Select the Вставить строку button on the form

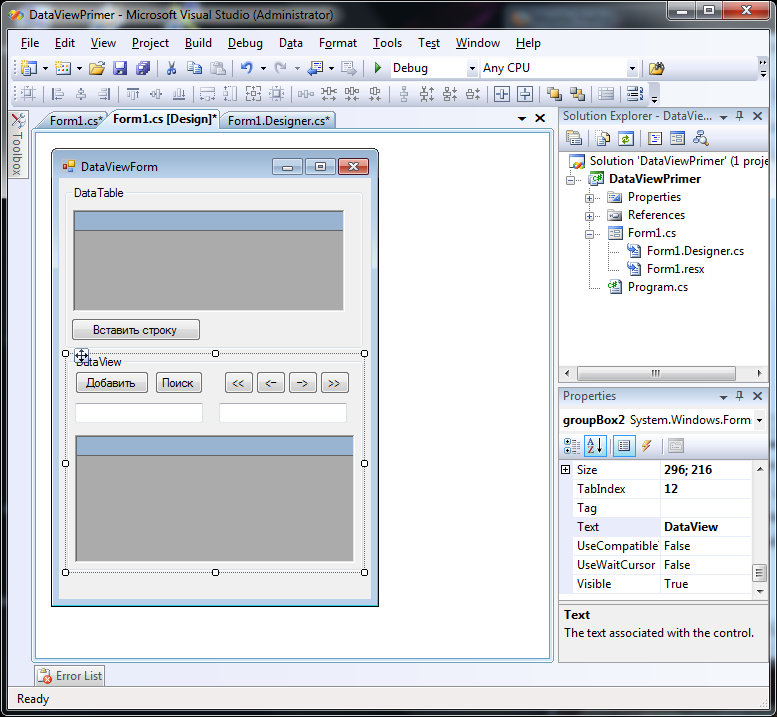tap(136, 330)
